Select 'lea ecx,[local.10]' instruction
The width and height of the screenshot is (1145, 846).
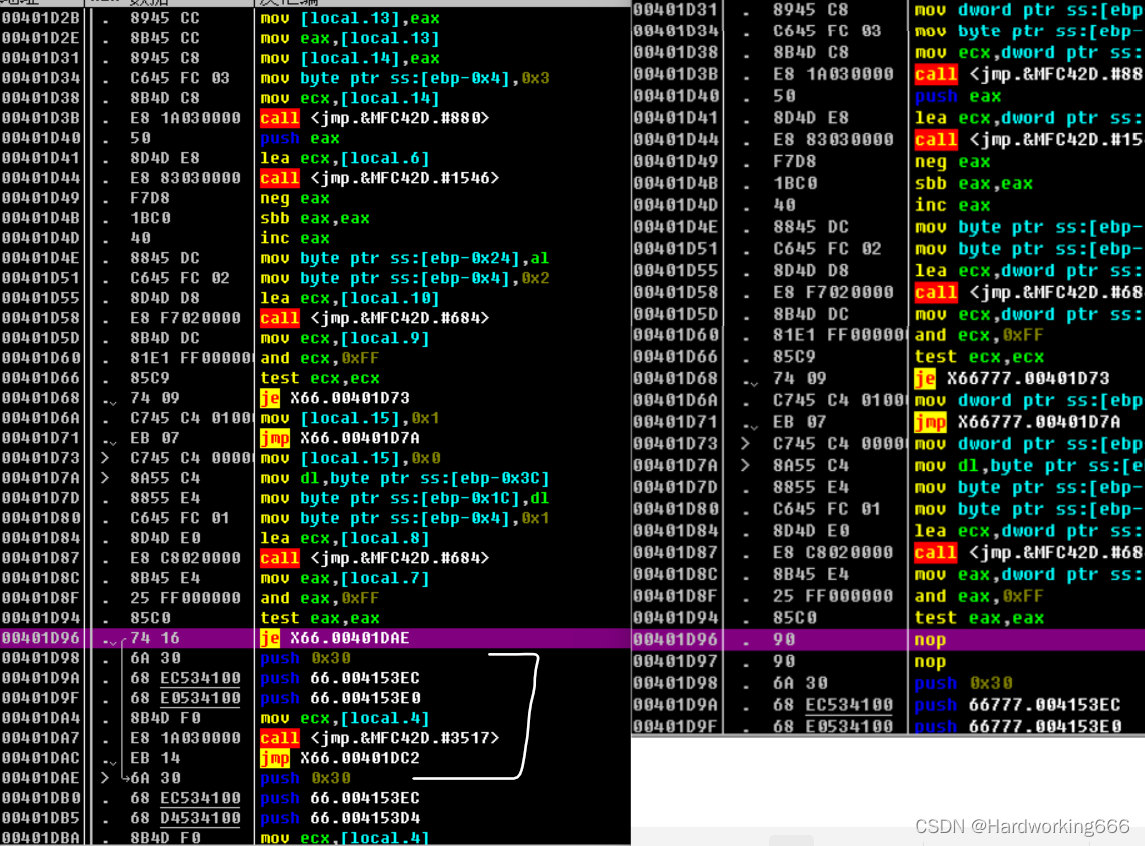[350, 298]
